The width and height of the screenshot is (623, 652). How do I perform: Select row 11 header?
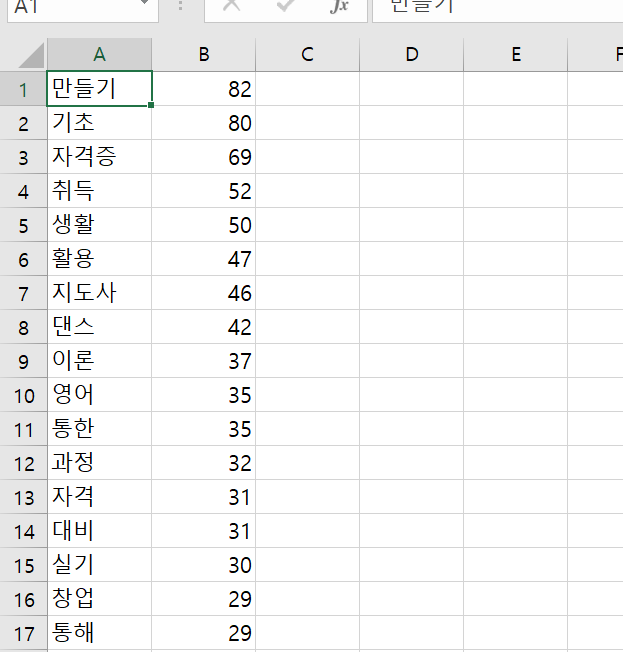[x=23, y=429]
